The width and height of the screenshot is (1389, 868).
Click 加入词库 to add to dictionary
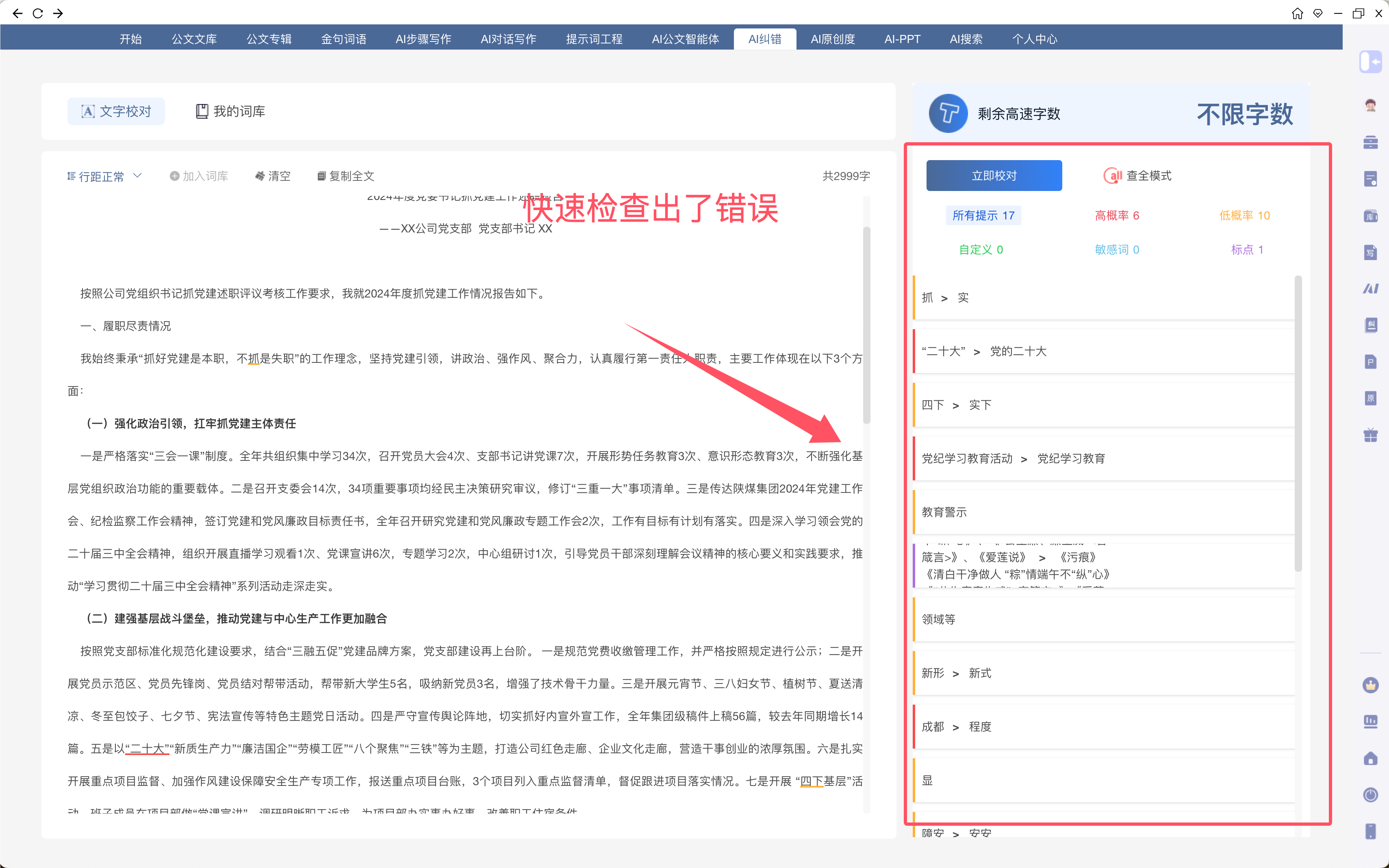(199, 176)
